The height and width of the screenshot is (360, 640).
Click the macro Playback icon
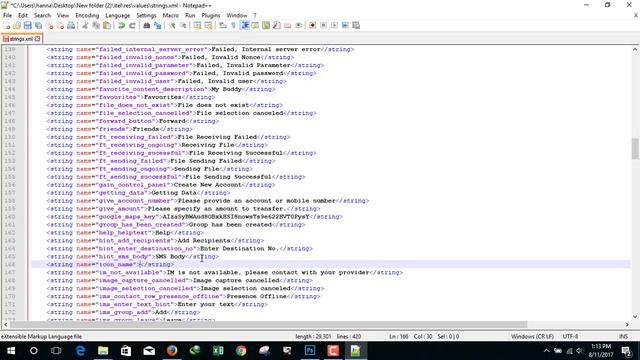coord(334,25)
